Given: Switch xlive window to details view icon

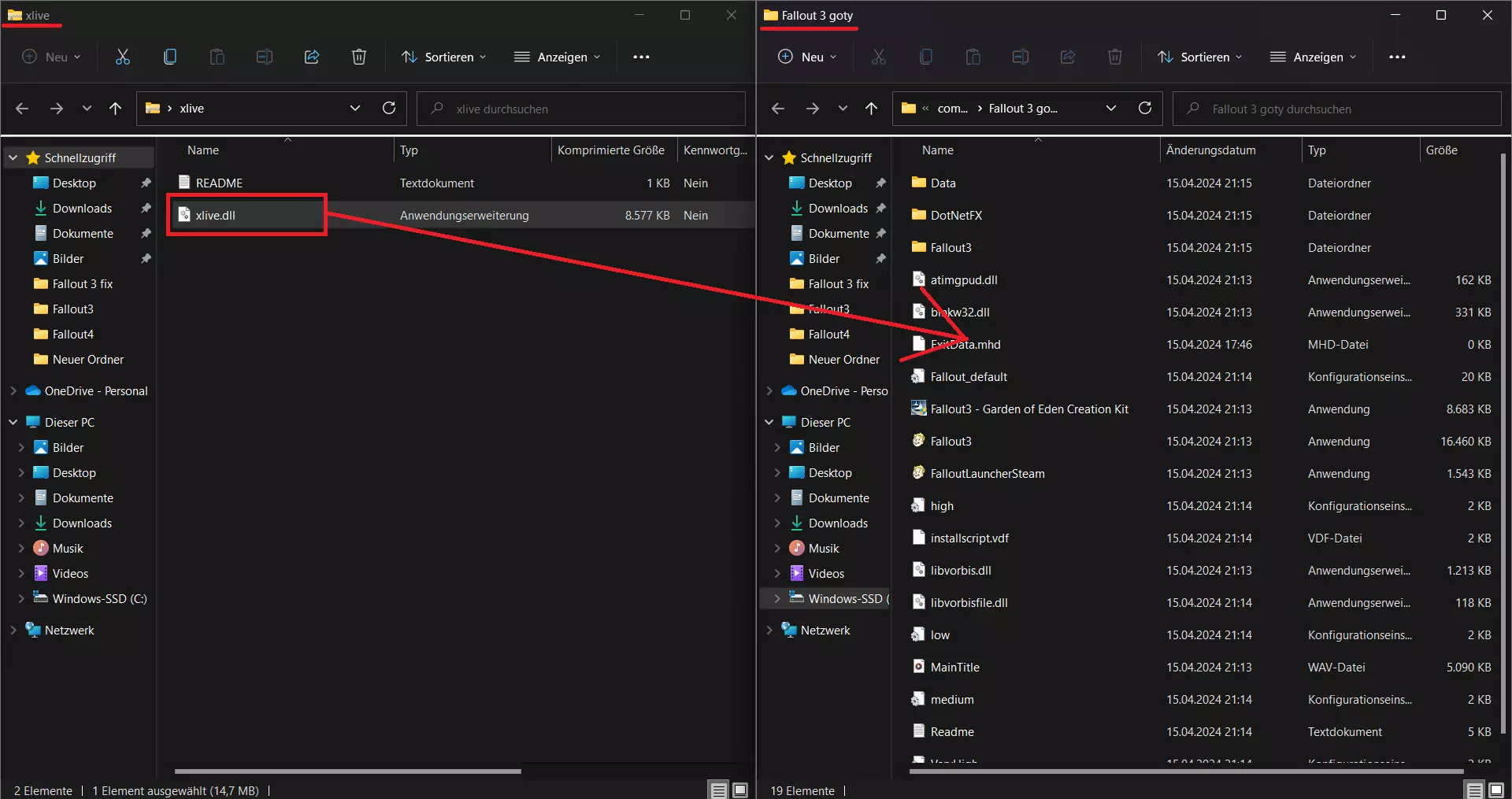Looking at the screenshot, I should click(718, 790).
